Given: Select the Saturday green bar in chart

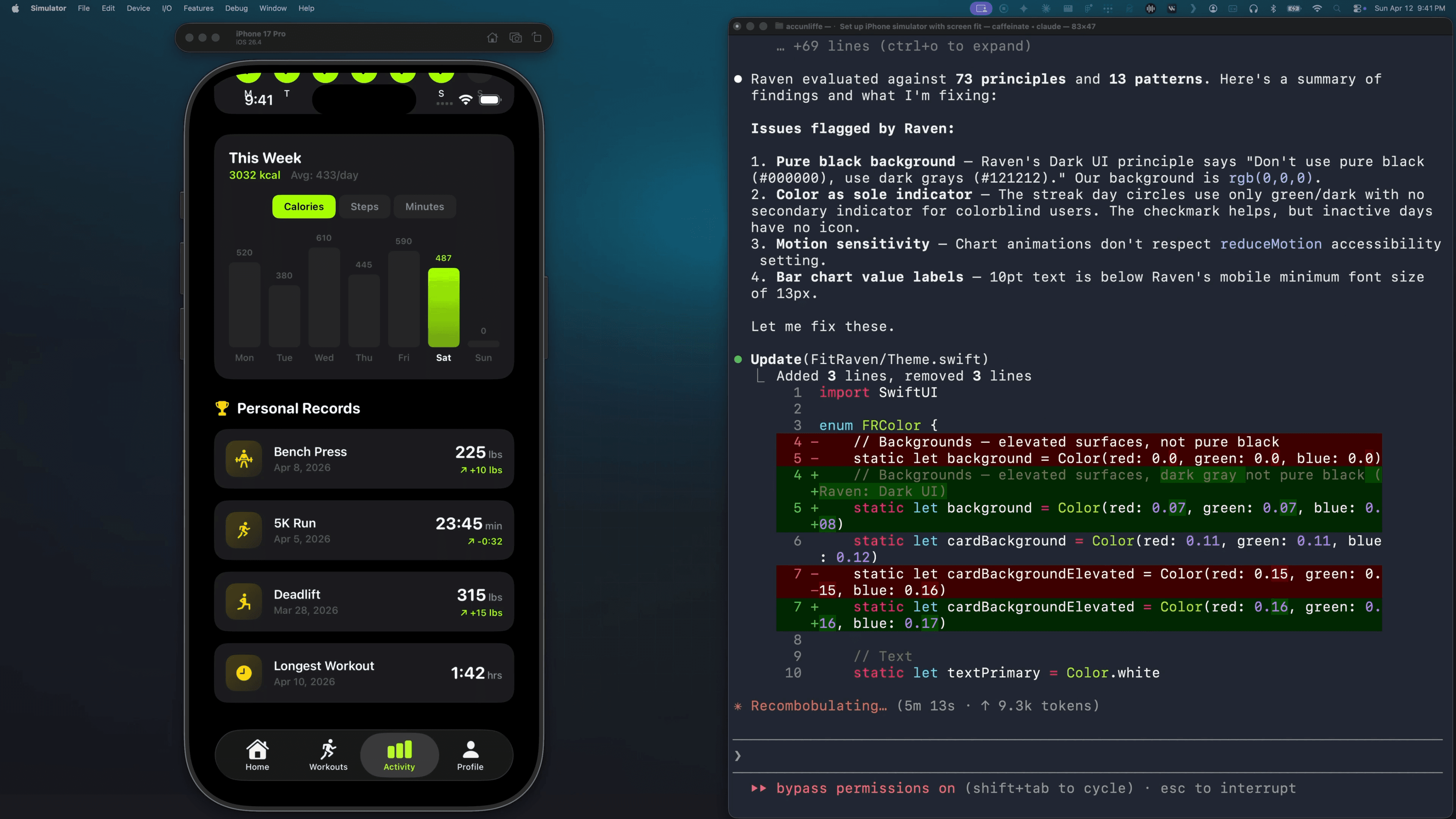Looking at the screenshot, I should click(444, 308).
